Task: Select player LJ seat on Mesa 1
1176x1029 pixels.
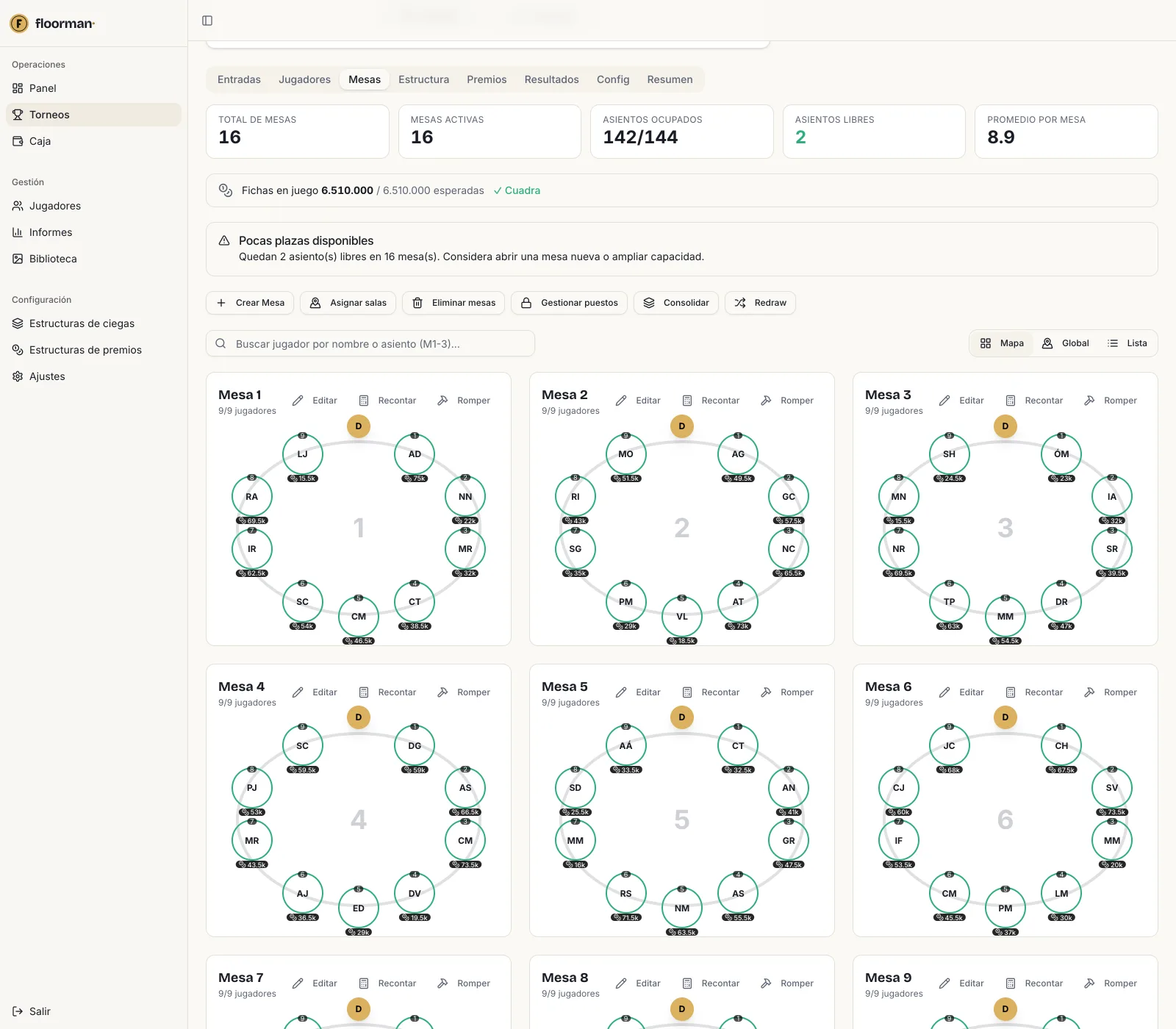Action: [x=303, y=454]
